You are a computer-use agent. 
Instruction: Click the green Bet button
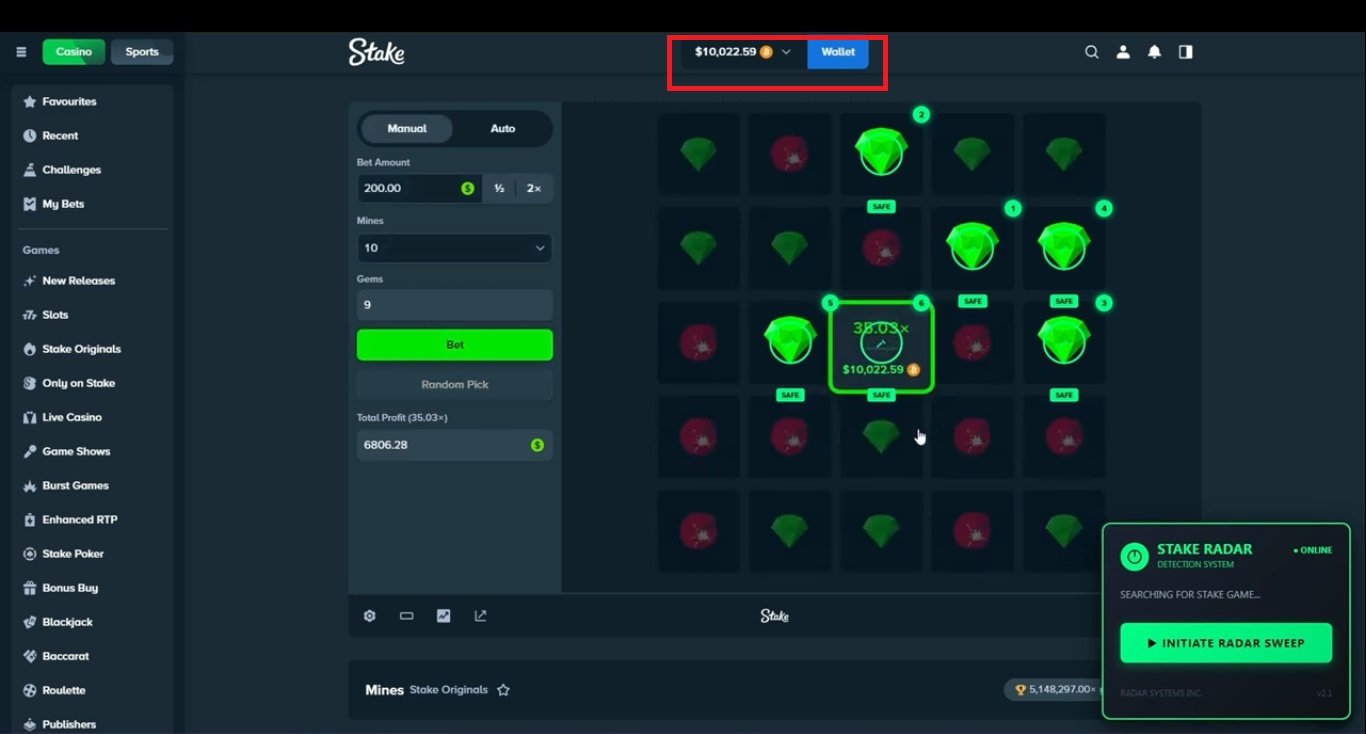pos(455,345)
